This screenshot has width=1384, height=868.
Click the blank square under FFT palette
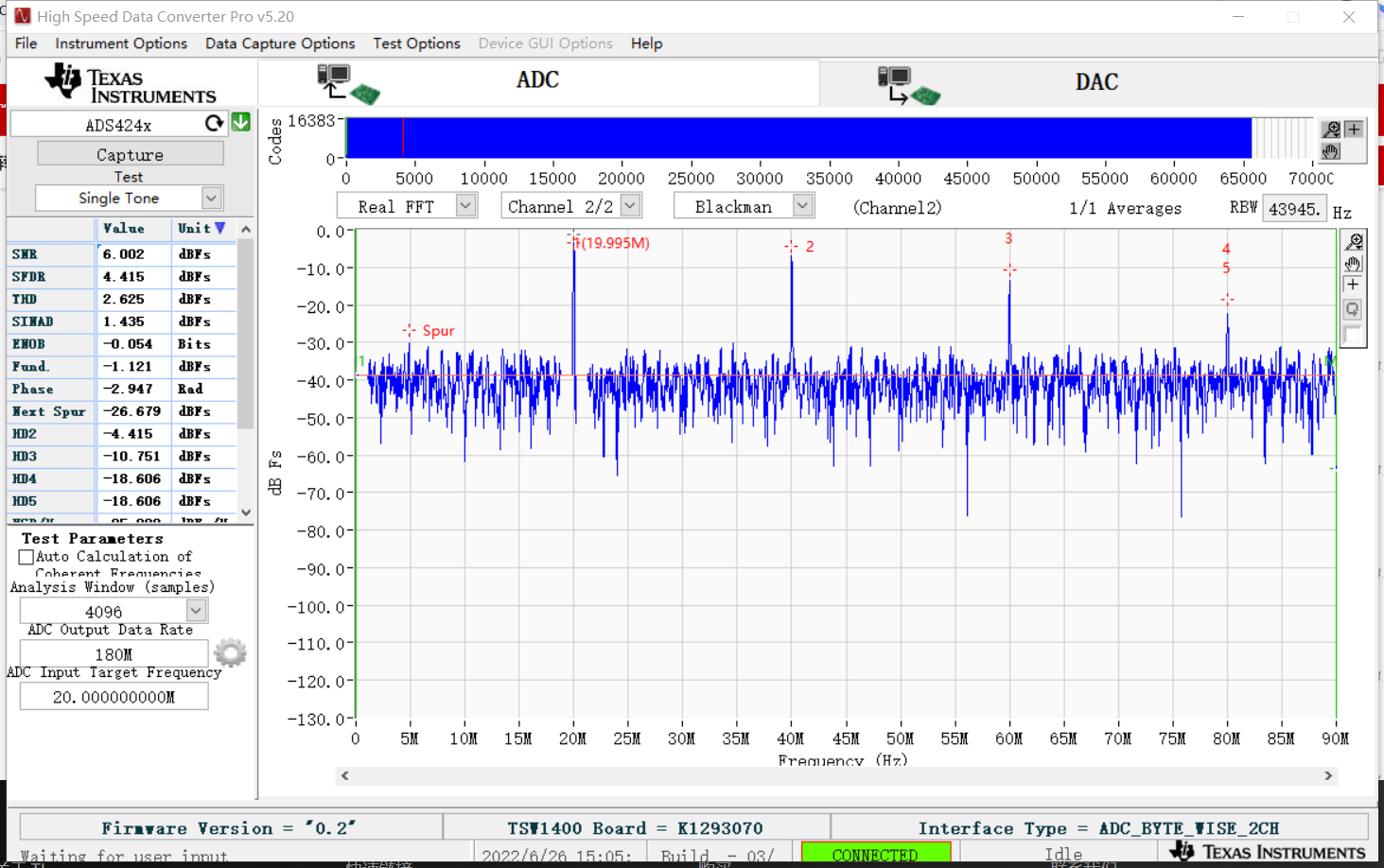1353,335
